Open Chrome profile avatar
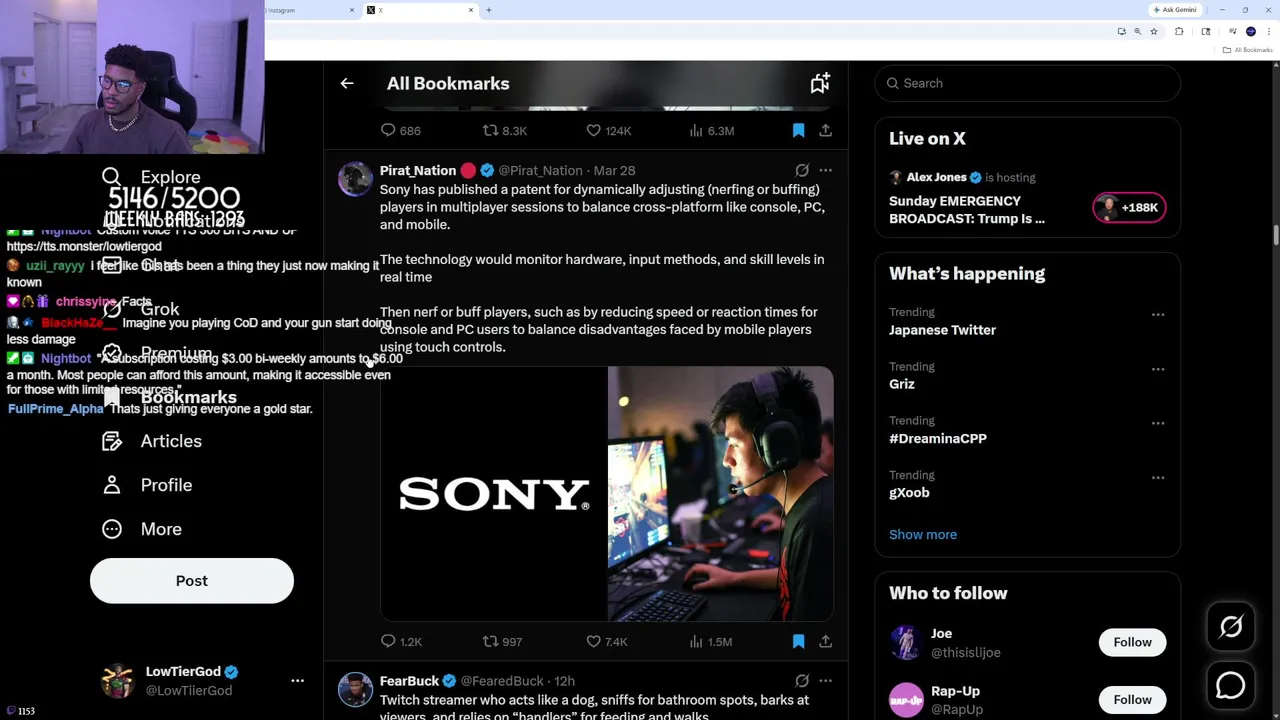1280x720 pixels. coord(1251,32)
